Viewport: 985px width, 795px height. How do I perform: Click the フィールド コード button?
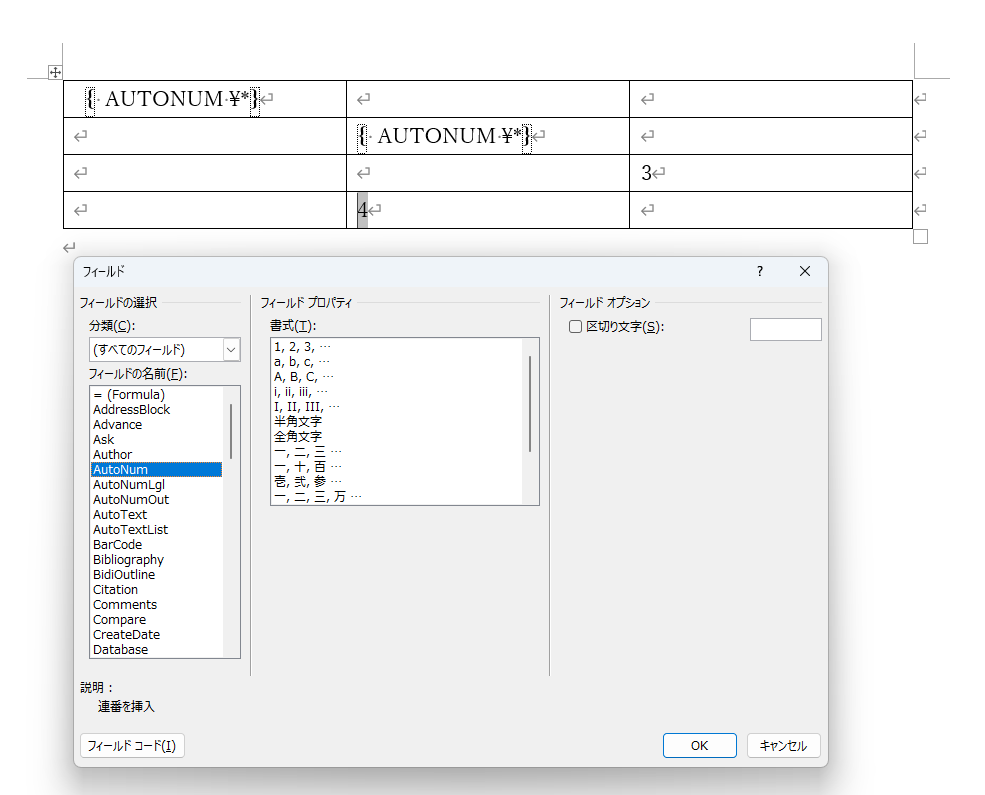click(132, 745)
